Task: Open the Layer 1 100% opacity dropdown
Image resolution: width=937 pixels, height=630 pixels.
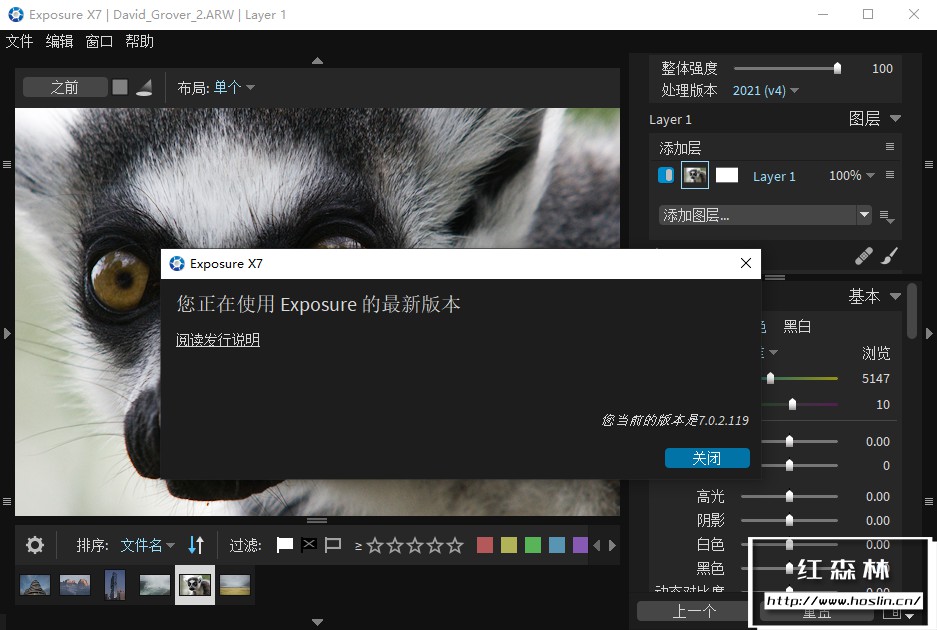Action: pyautogui.click(x=852, y=175)
